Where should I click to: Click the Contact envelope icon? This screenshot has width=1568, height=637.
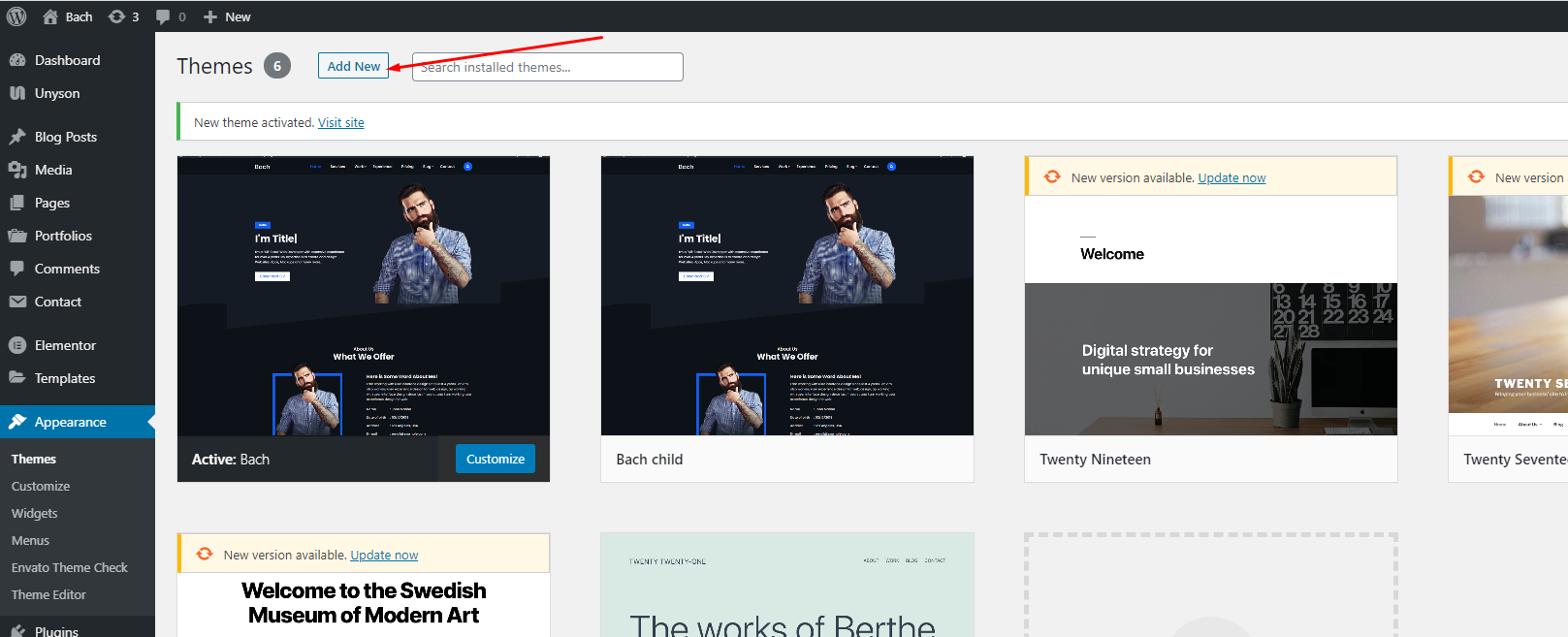tap(17, 302)
